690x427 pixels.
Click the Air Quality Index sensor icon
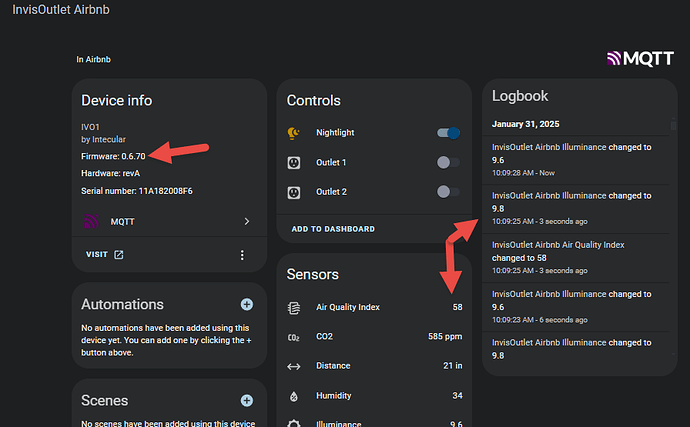click(294, 308)
